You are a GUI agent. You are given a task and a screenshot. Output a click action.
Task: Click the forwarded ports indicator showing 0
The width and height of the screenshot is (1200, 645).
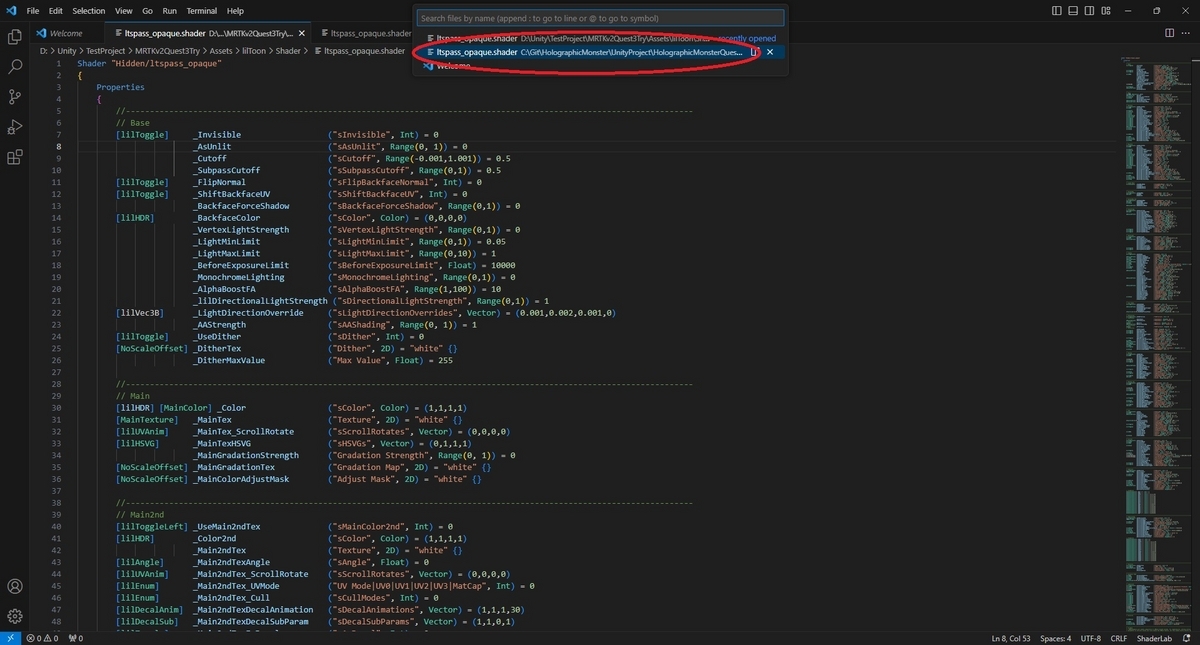[x=76, y=638]
